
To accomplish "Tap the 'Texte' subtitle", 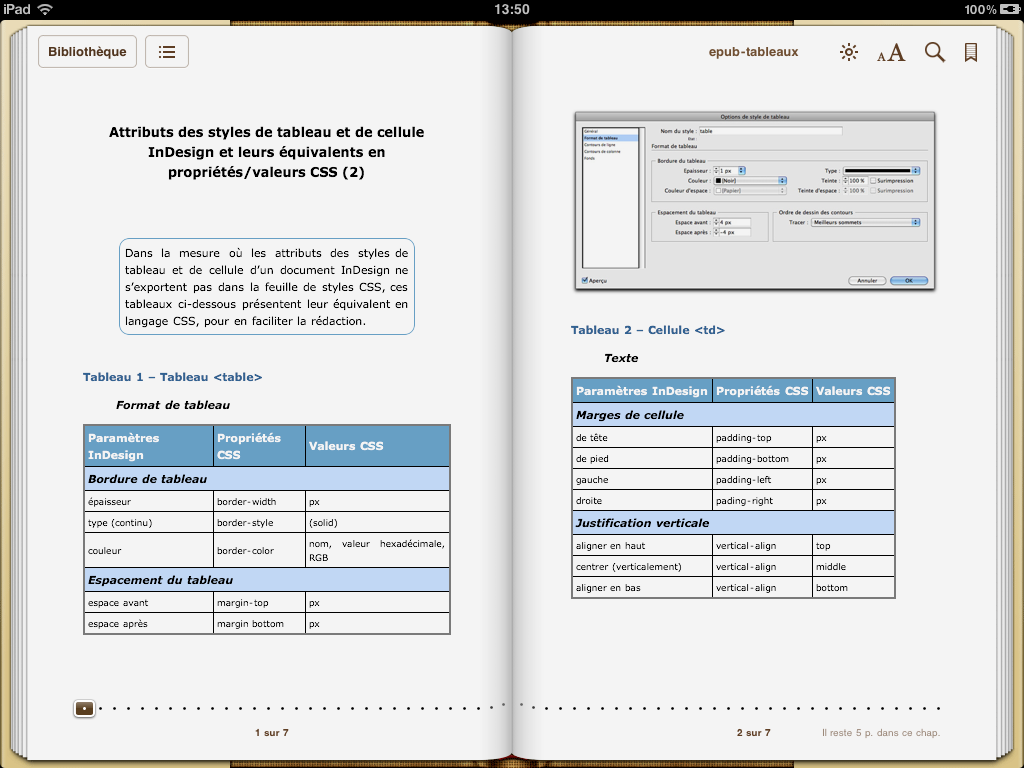I will click(x=621, y=358).
